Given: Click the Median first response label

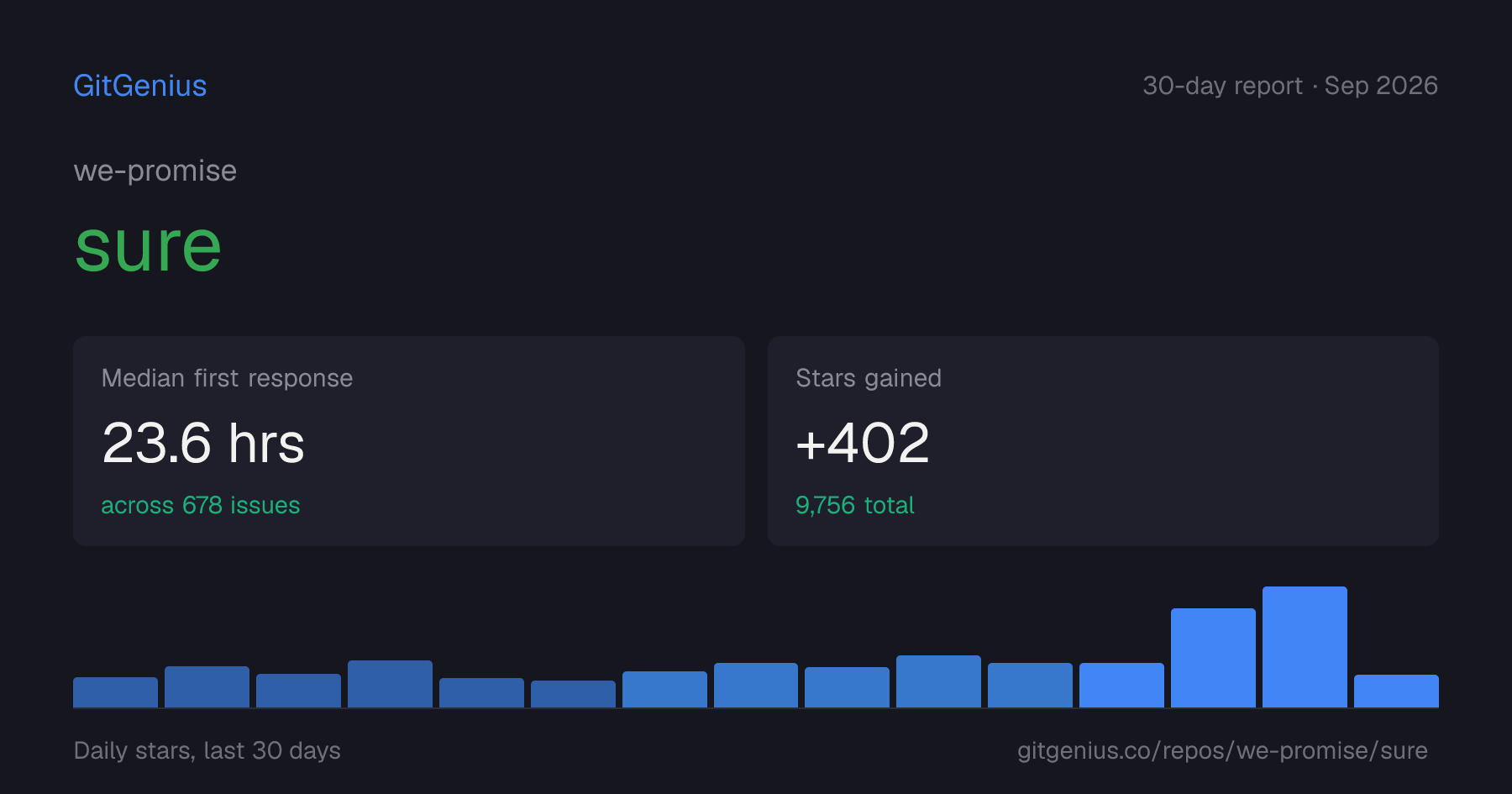Looking at the screenshot, I should [x=227, y=378].
